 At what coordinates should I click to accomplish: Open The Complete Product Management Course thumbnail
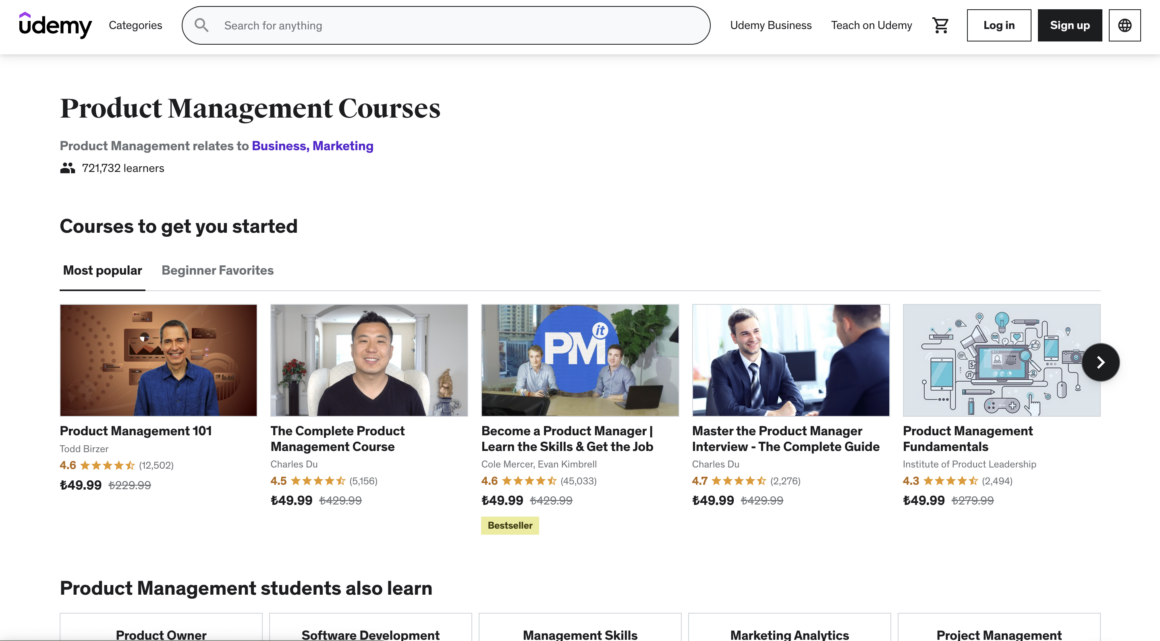point(369,360)
